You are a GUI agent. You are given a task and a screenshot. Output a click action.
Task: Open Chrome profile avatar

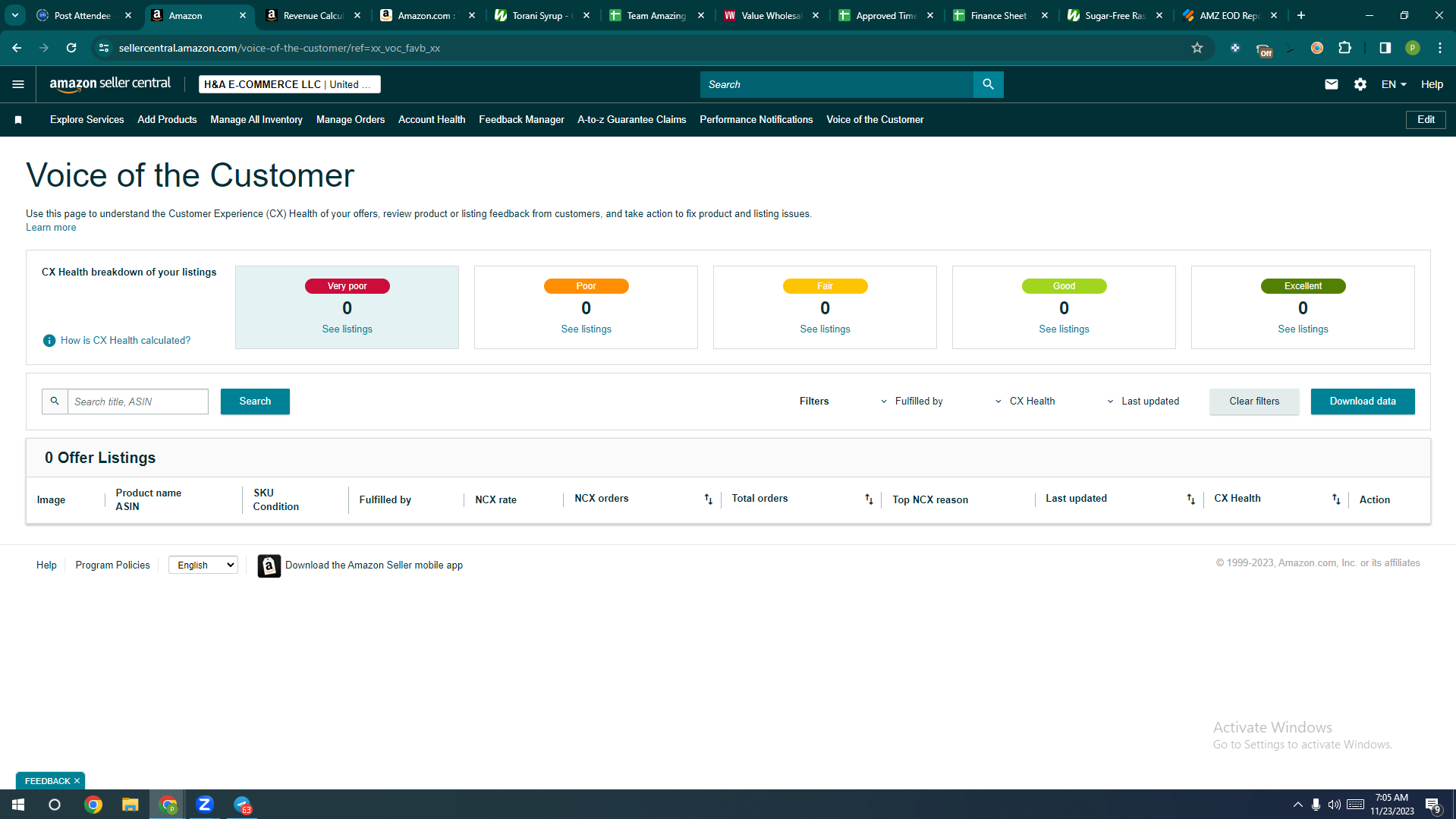(x=1412, y=48)
